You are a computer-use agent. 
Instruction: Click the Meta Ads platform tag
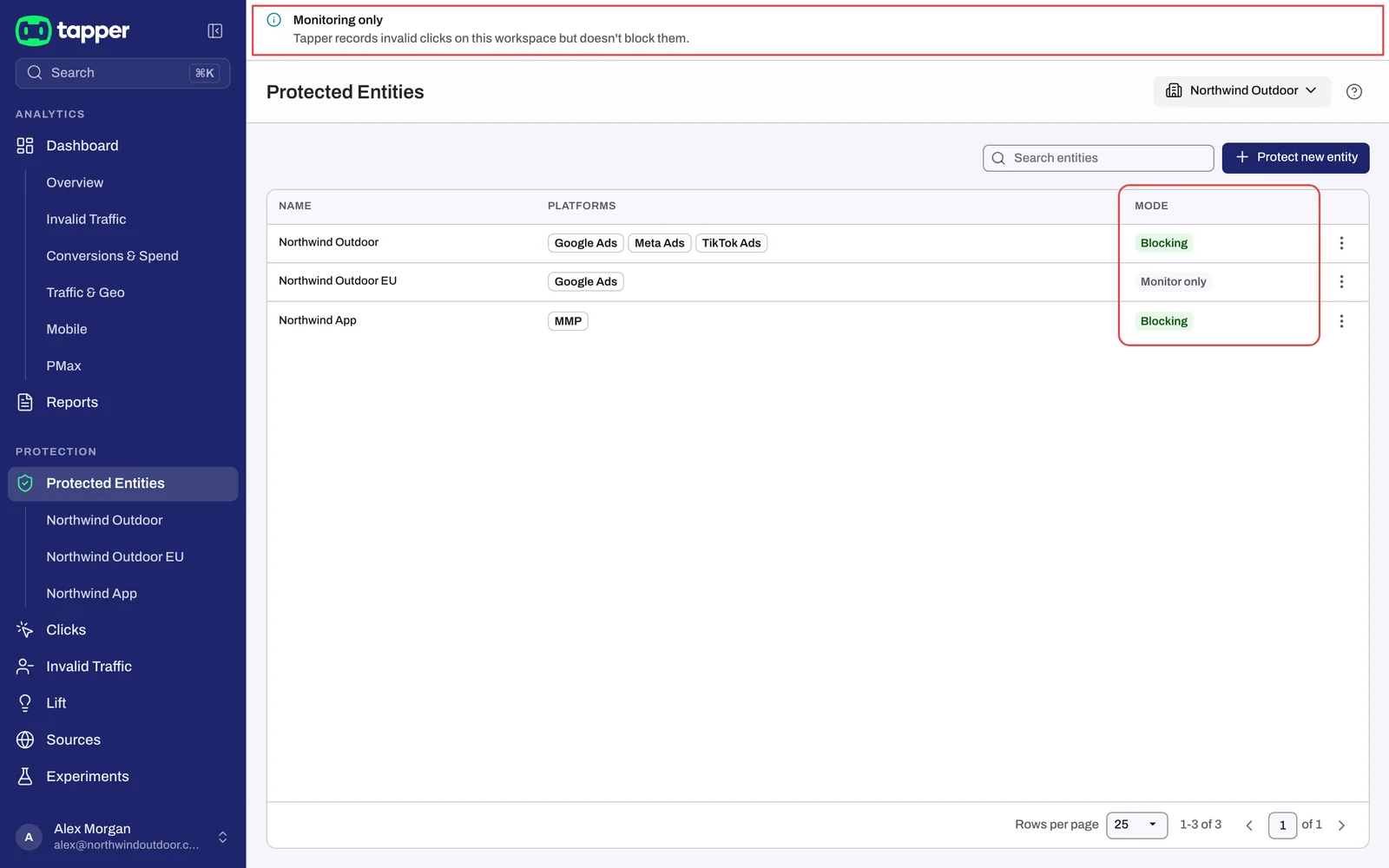[659, 243]
